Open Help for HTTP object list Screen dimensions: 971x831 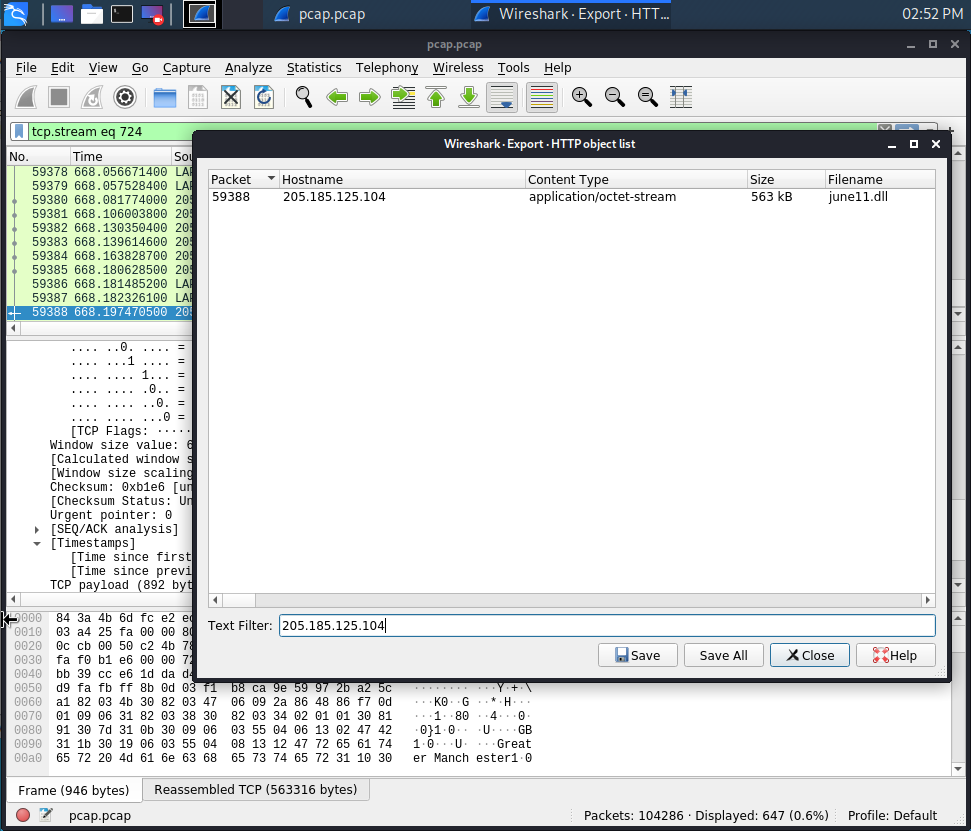coord(895,655)
